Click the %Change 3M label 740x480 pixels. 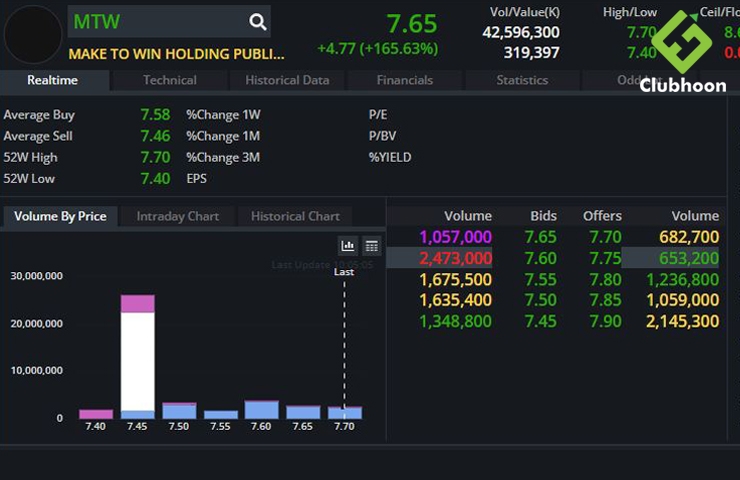[223, 157]
